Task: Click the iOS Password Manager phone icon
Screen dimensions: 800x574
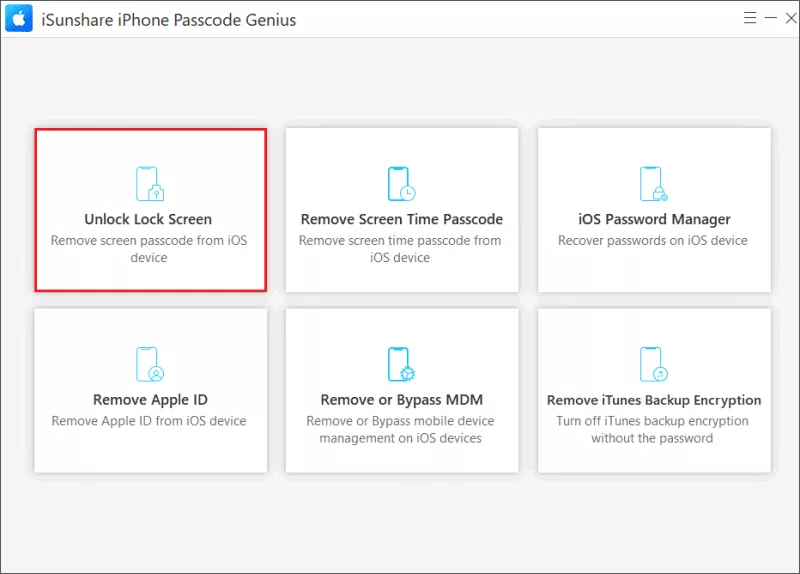Action: (x=654, y=184)
